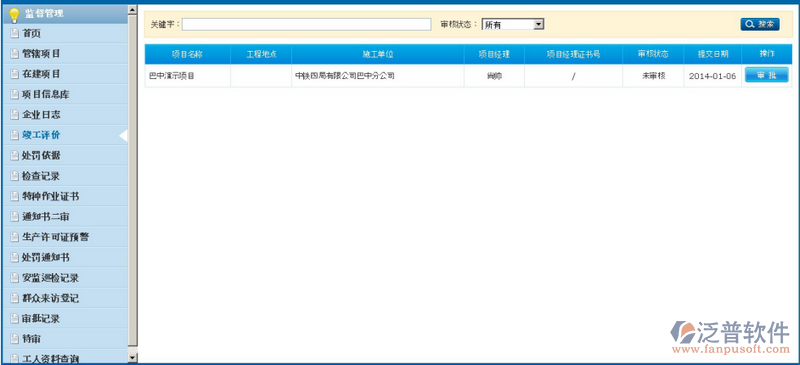Screen dimensions: 800x365
Task: Click the document icon beside 审批记录
Action: (14, 319)
